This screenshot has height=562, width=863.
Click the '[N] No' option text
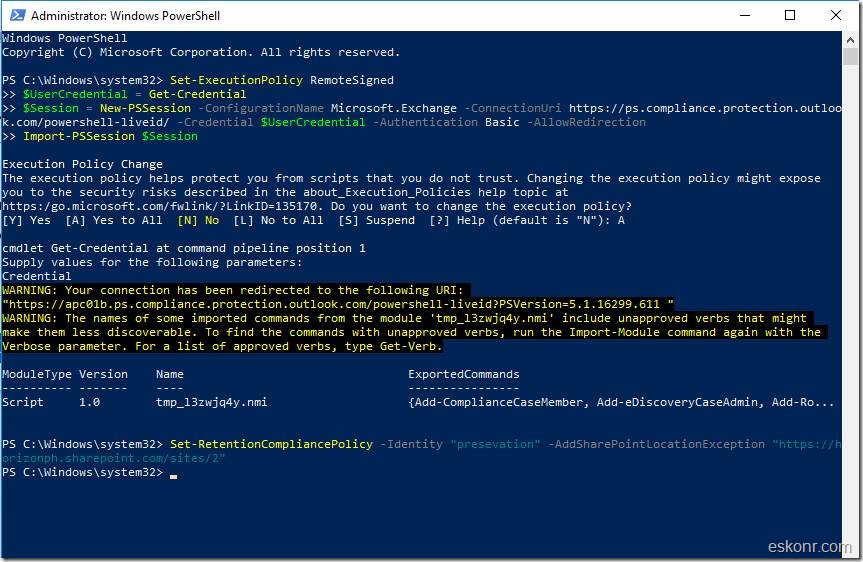click(x=198, y=220)
